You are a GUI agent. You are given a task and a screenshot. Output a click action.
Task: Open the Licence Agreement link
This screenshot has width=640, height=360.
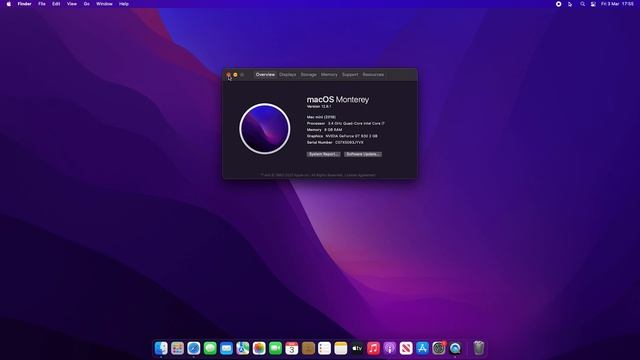(x=360, y=175)
